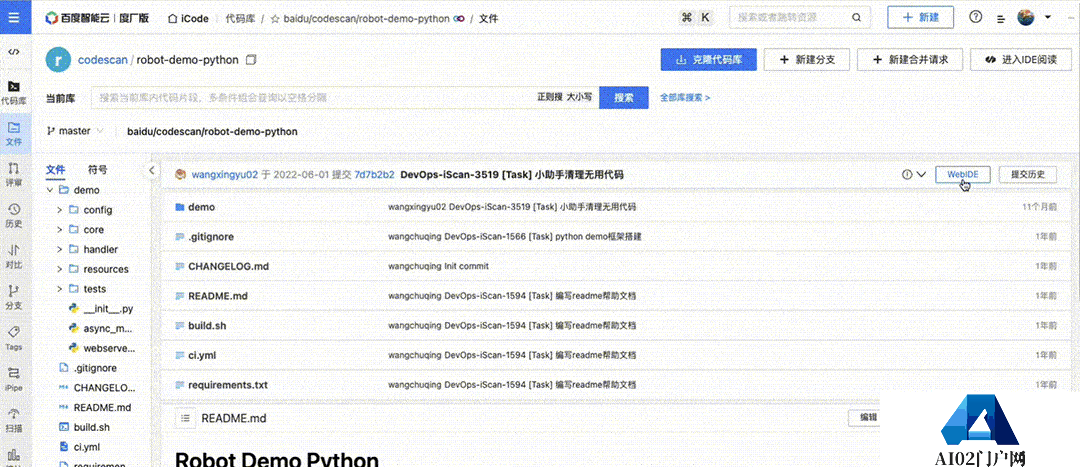Click the 新建合并请求 button

point(910,60)
